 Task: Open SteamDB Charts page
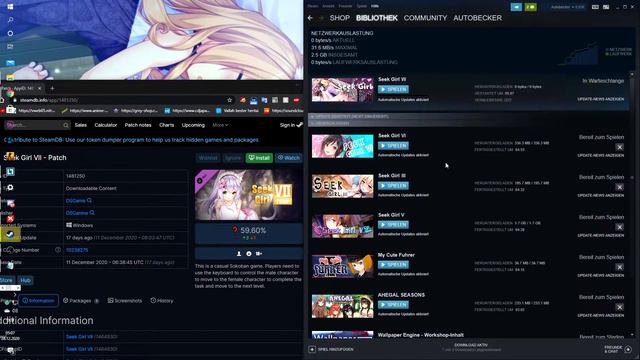167,125
